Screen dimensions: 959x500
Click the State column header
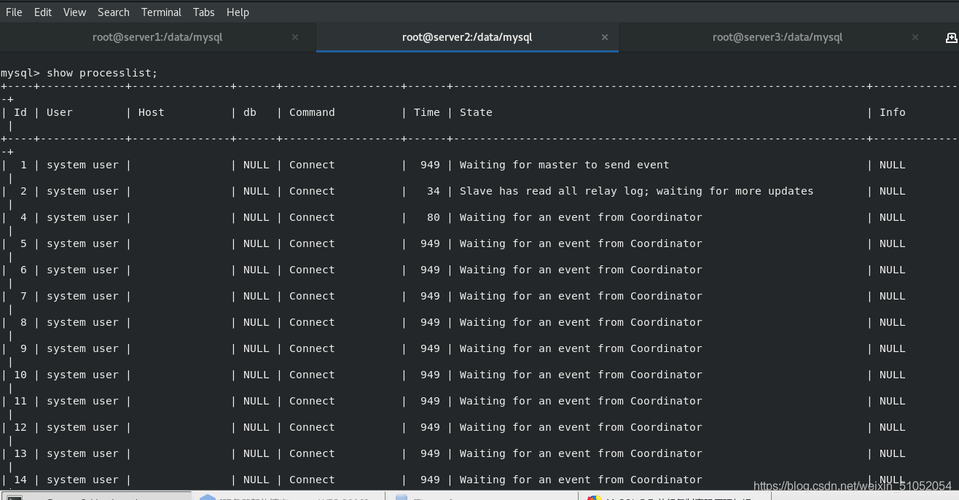click(x=476, y=112)
